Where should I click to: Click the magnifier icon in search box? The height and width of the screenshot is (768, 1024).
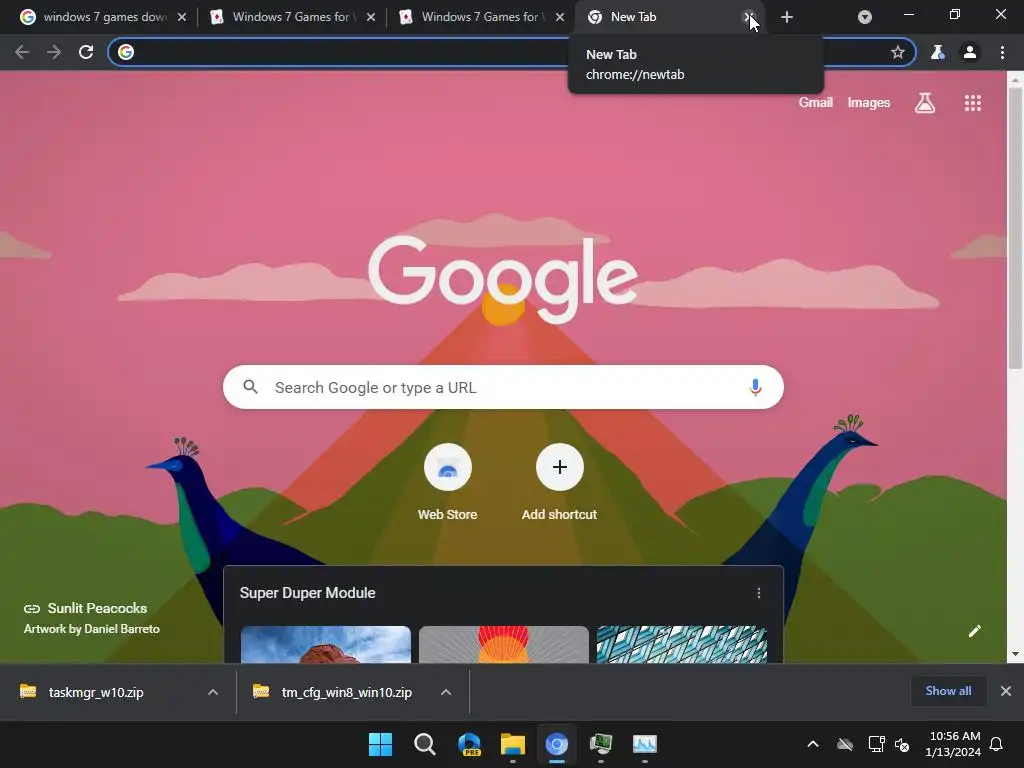[x=250, y=387]
